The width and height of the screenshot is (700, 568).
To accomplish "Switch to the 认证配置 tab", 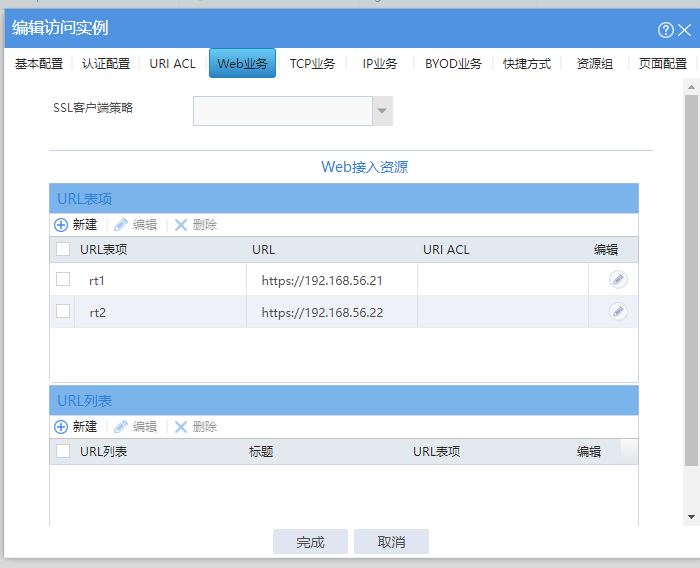I will click(106, 63).
